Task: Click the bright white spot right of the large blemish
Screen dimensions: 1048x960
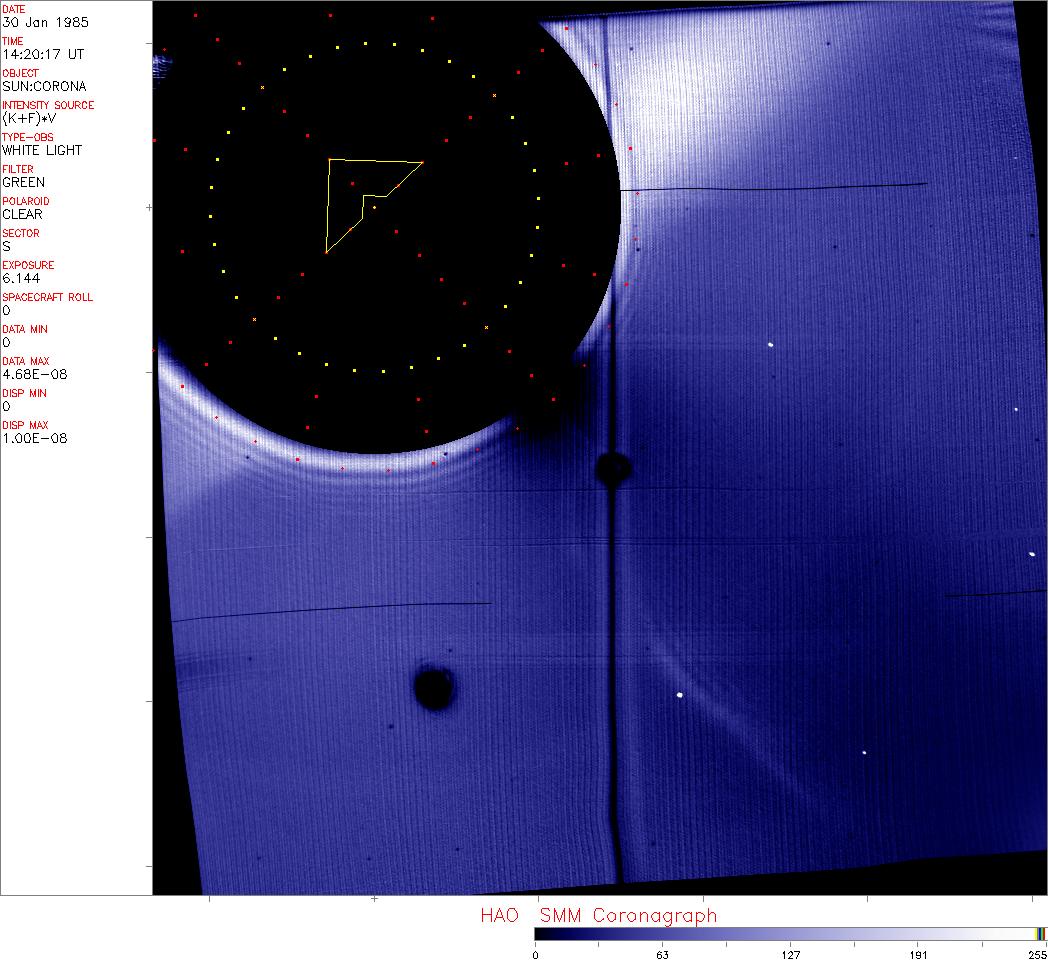Action: [x=680, y=695]
